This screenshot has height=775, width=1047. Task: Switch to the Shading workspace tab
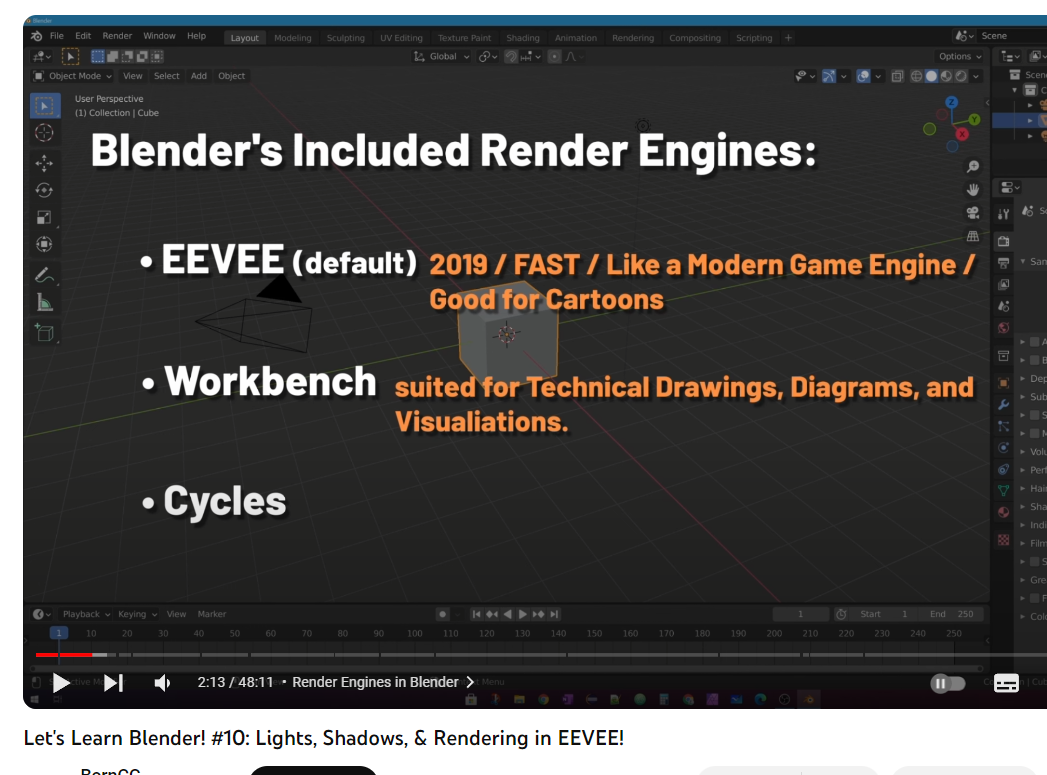(x=523, y=38)
